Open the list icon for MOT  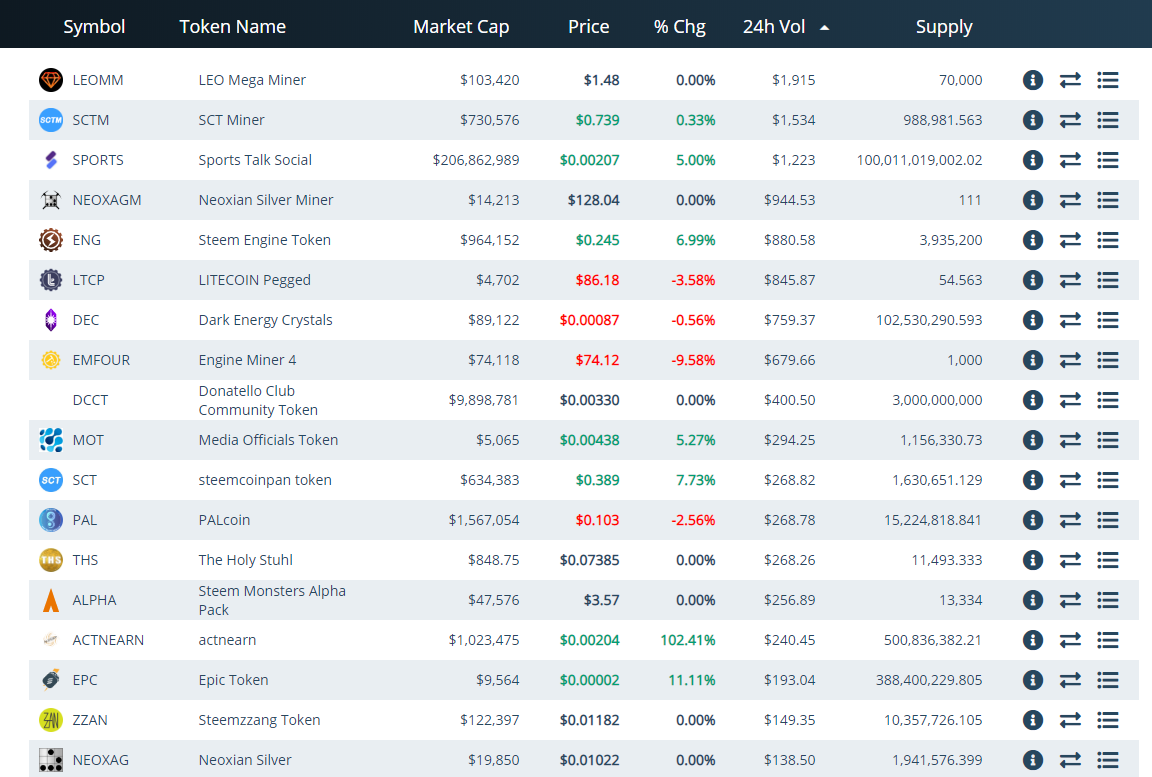(x=1108, y=440)
